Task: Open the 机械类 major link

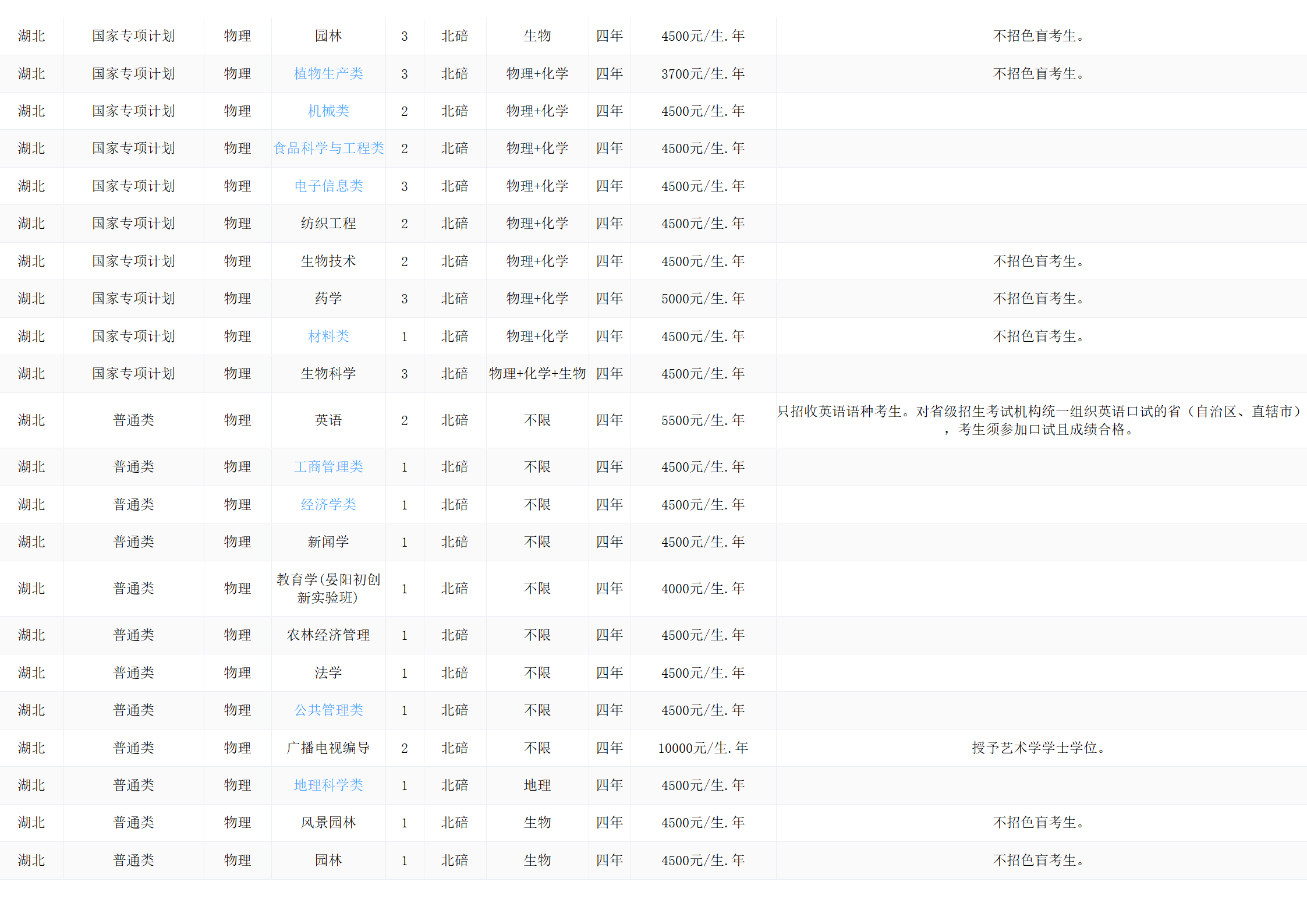Action: pos(328,111)
